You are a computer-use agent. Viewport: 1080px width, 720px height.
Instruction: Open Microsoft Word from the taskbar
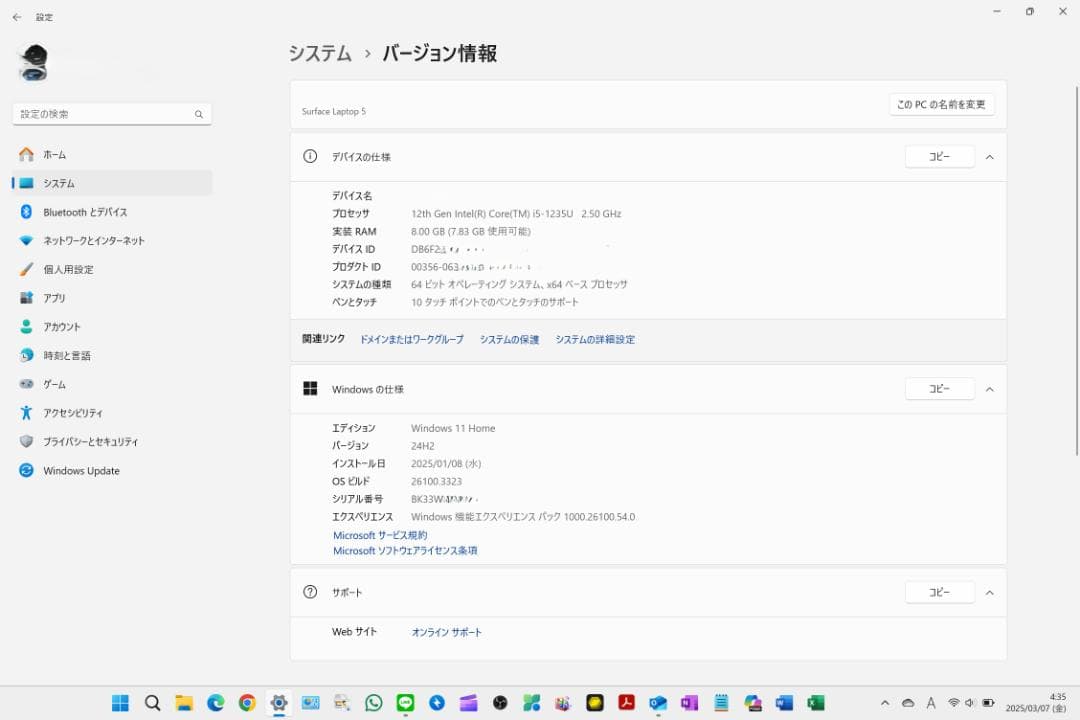(x=782, y=704)
